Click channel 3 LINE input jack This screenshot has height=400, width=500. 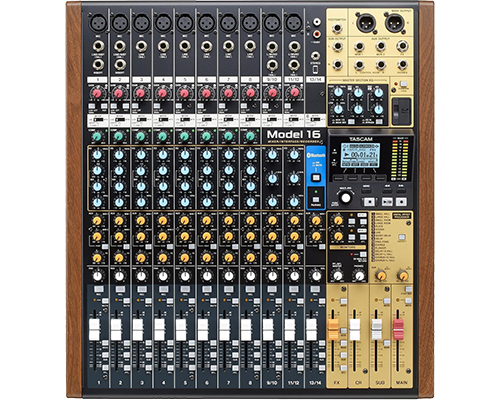(x=141, y=46)
